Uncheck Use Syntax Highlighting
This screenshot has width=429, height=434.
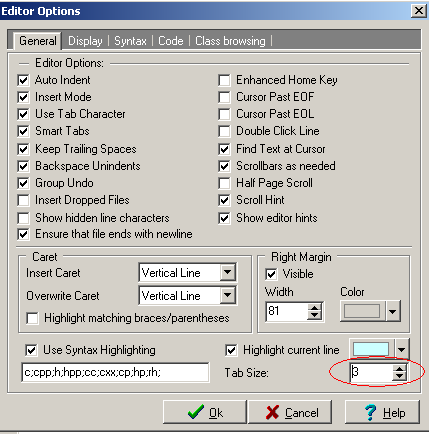click(x=31, y=350)
